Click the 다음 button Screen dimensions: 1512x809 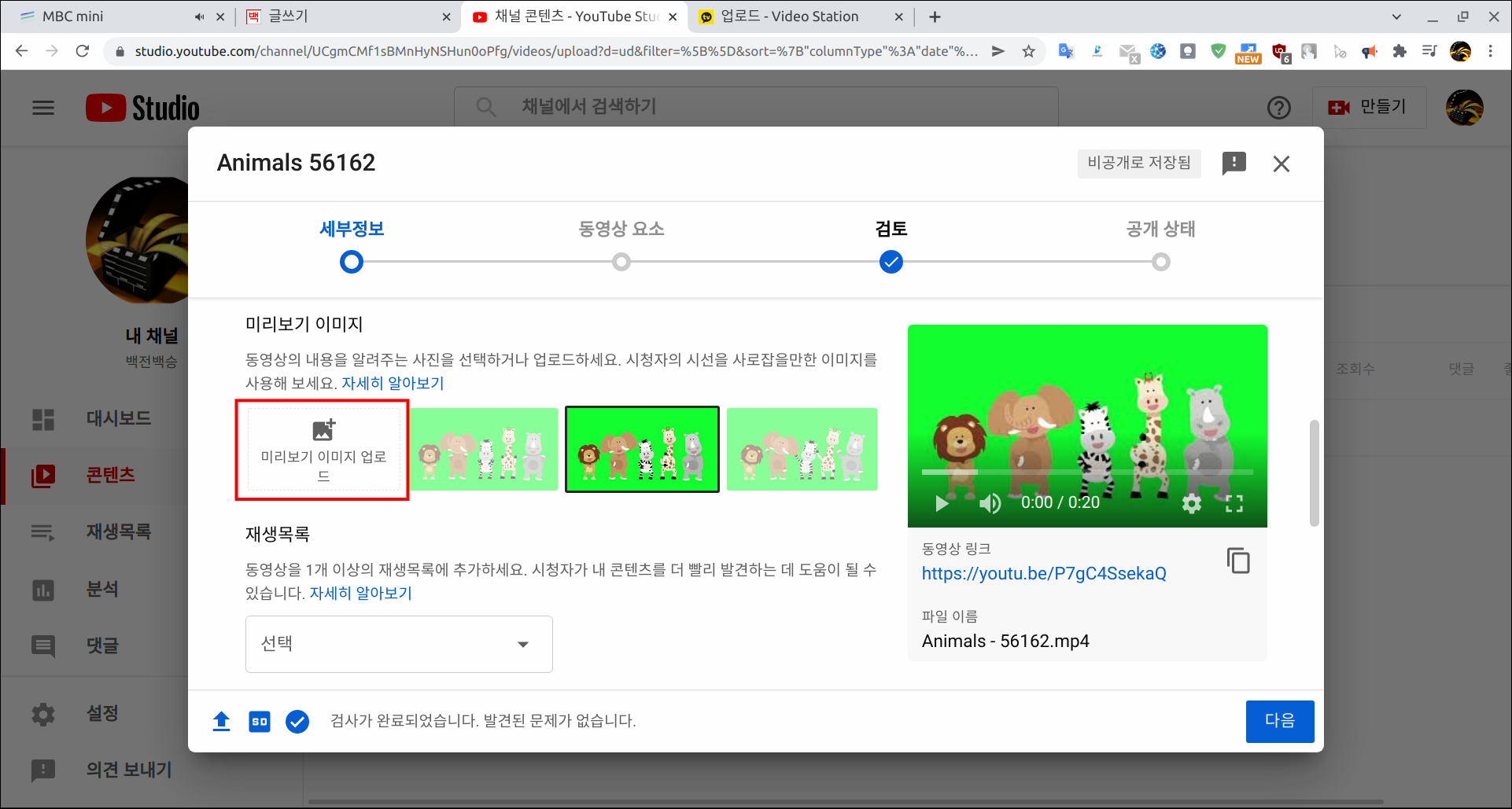pyautogui.click(x=1280, y=721)
